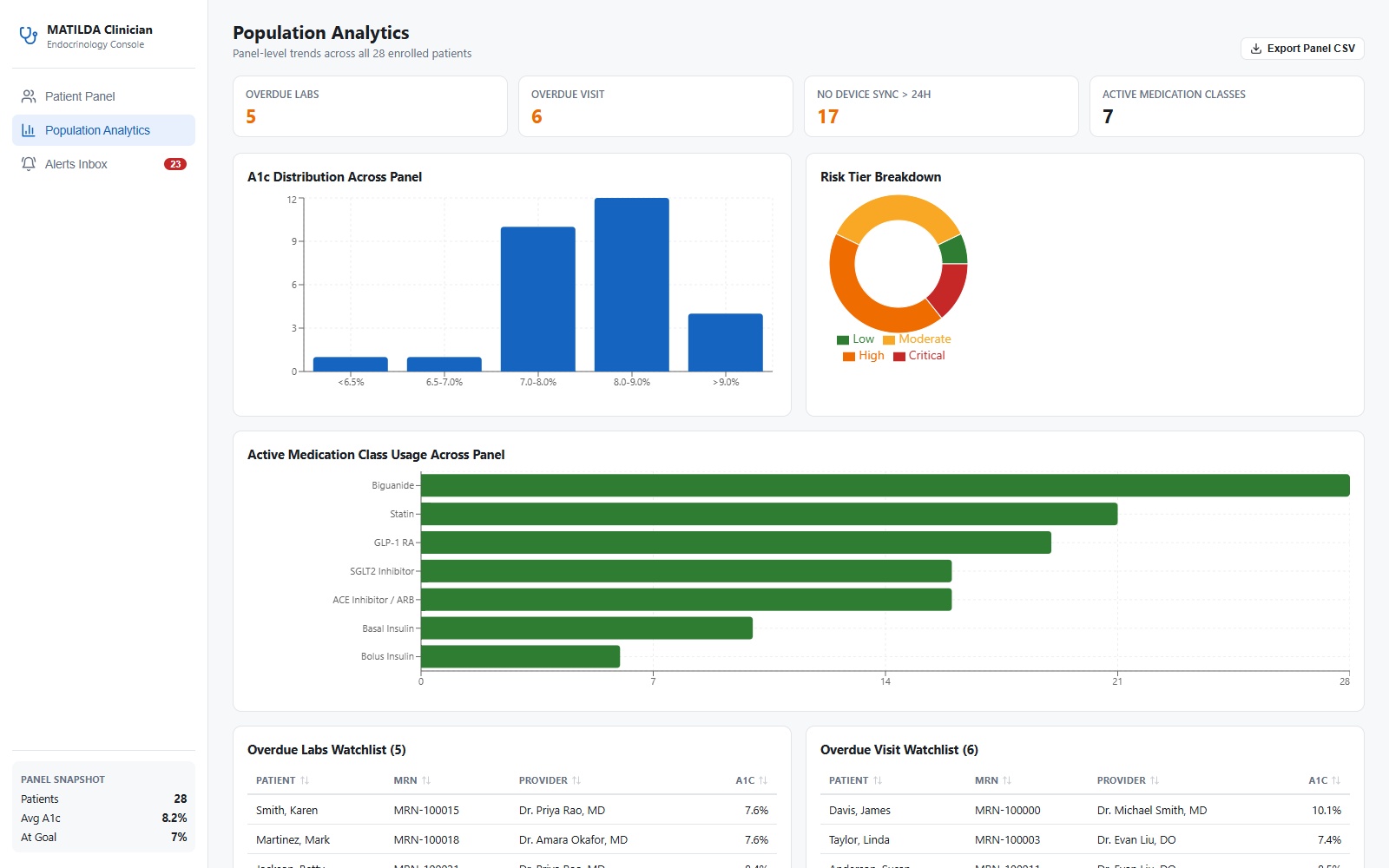This screenshot has height=868, width=1389.
Task: Click patient Martinez, Mark in Overdue Labs
Action: pyautogui.click(x=293, y=839)
